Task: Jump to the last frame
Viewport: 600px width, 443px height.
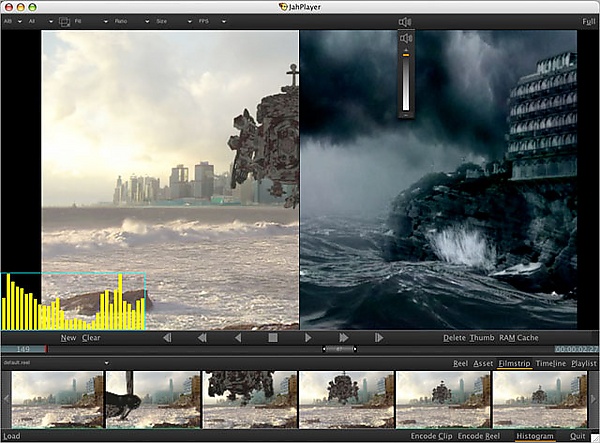Action: click(379, 338)
